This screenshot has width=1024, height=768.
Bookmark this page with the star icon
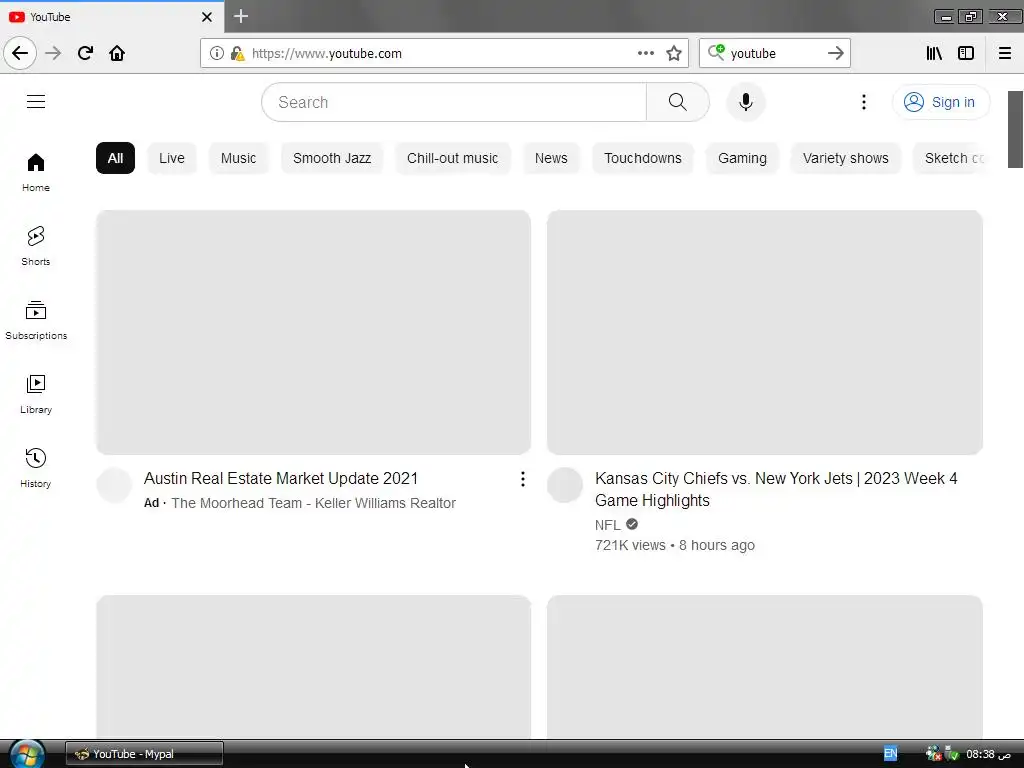pos(674,53)
